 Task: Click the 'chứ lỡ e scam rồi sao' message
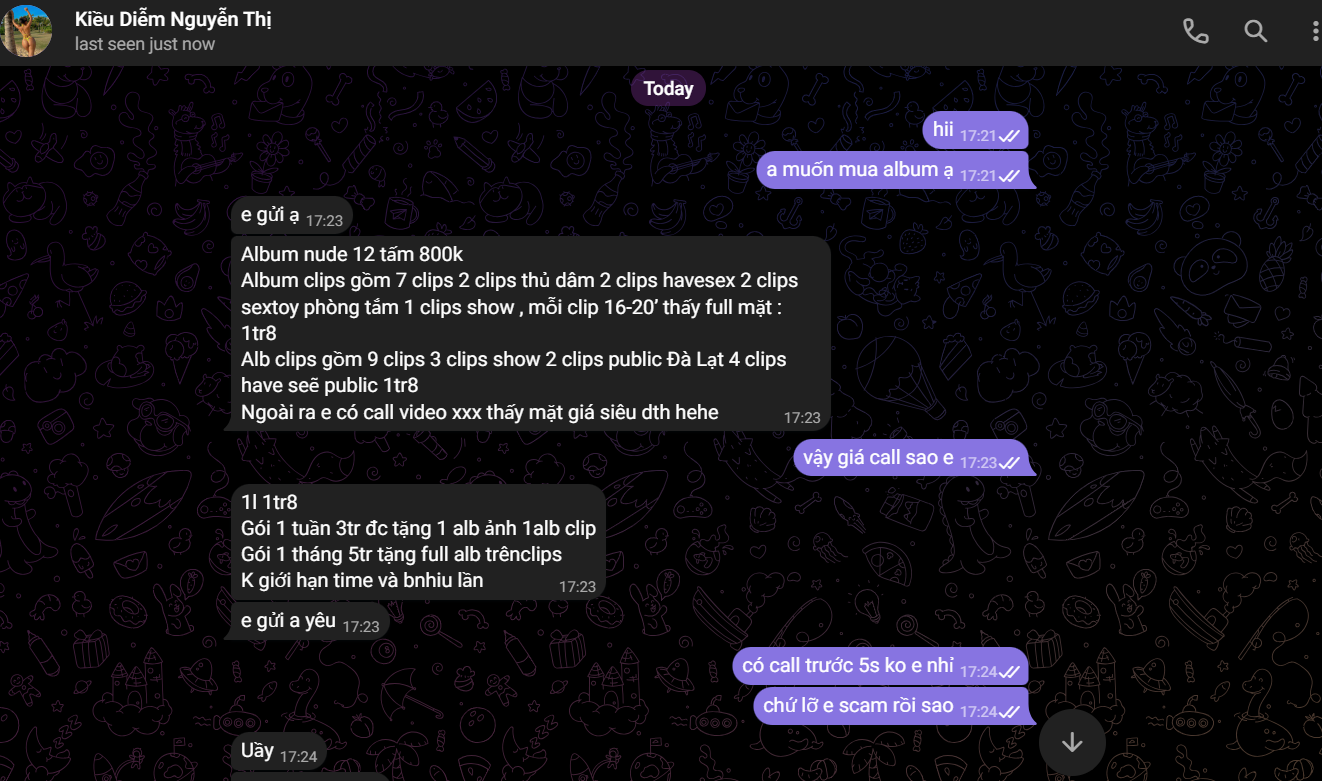pyautogui.click(x=891, y=706)
